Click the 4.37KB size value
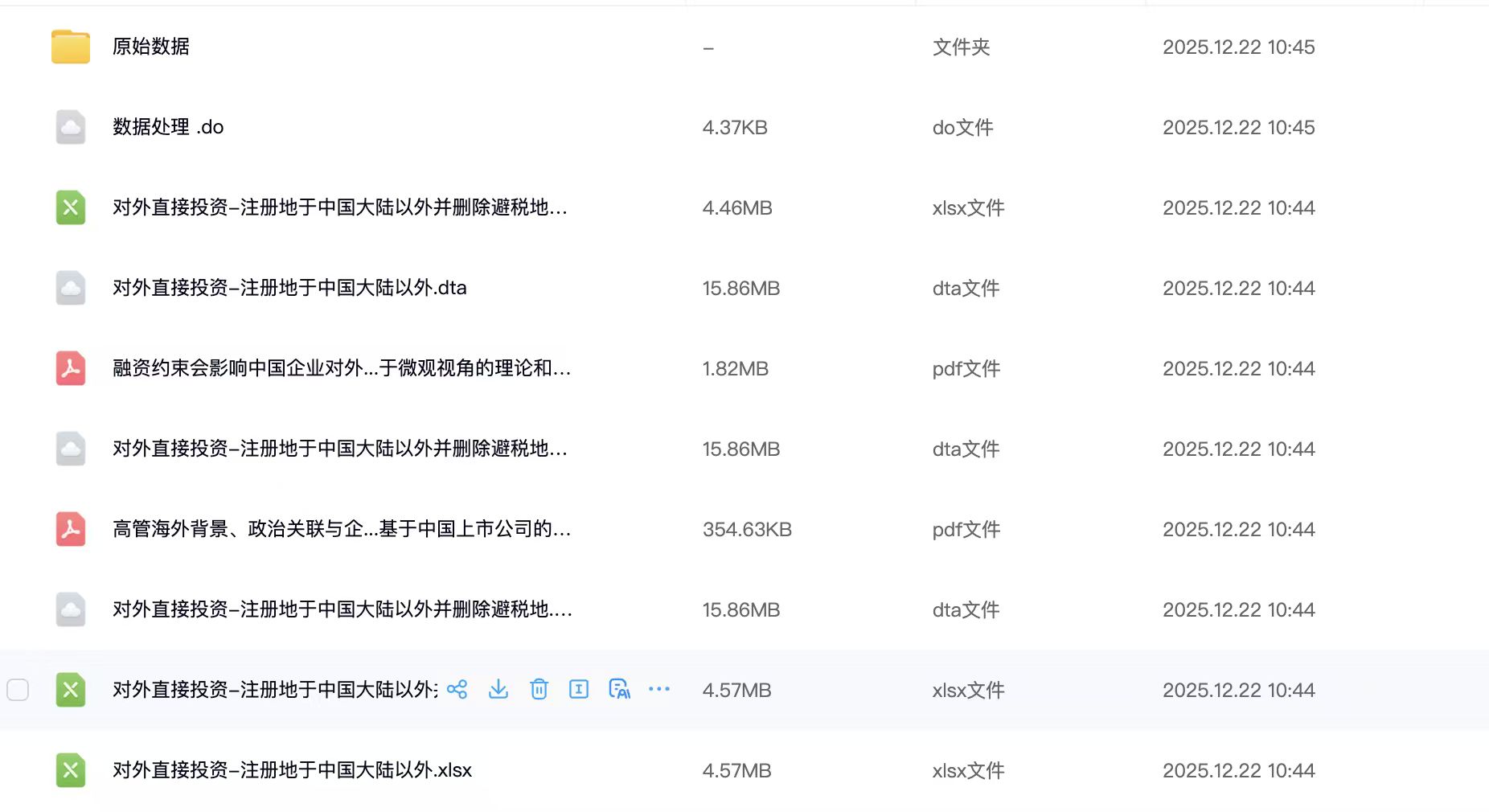This screenshot has height=812, width=1489. click(735, 128)
